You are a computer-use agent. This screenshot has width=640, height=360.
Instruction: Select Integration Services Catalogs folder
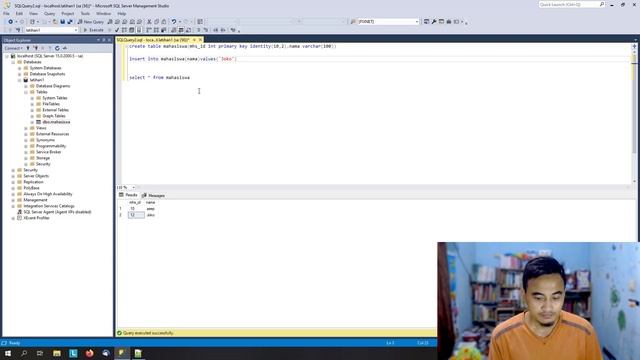coord(49,206)
